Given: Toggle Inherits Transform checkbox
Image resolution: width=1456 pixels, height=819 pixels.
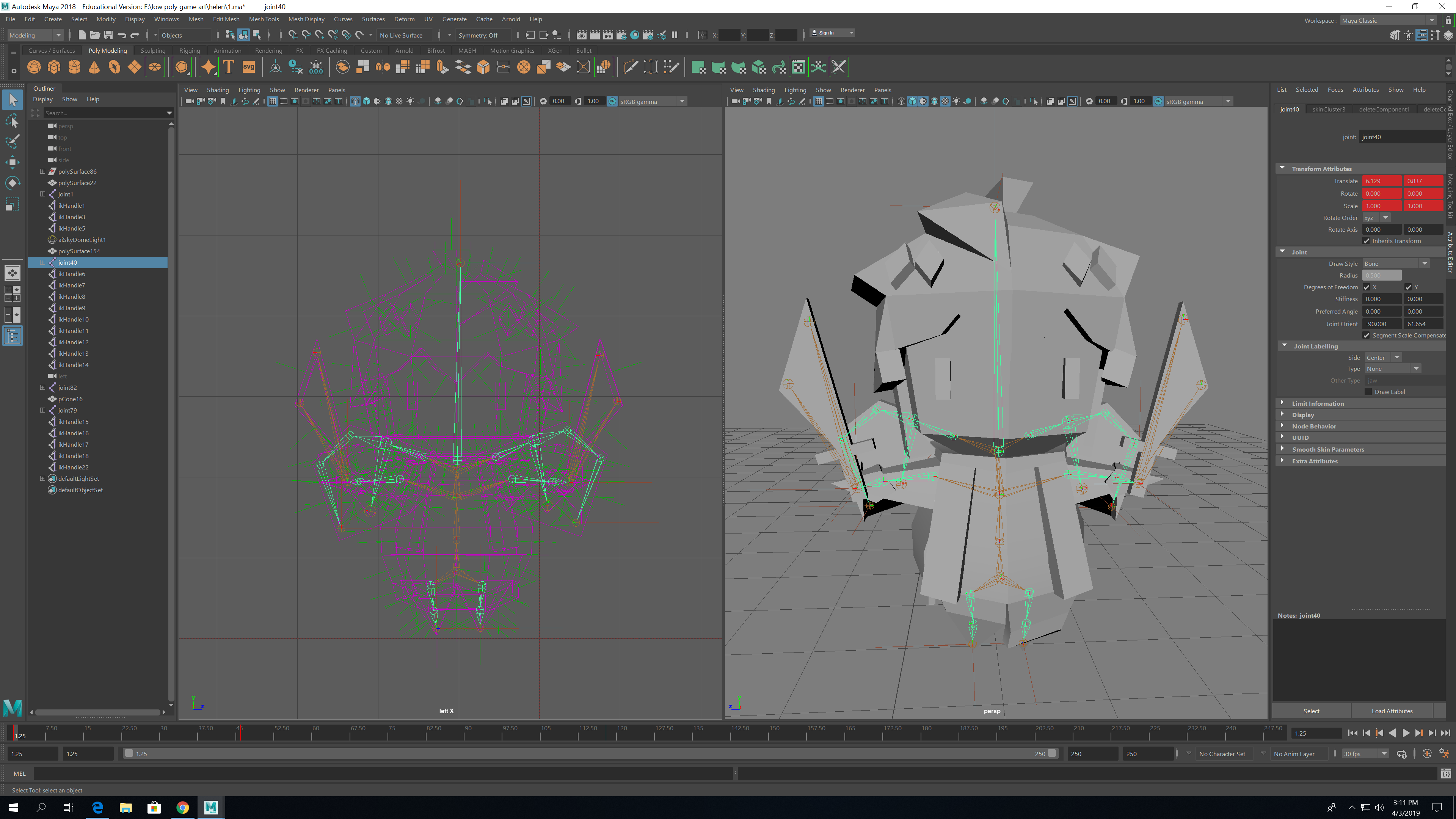Looking at the screenshot, I should [x=1367, y=241].
